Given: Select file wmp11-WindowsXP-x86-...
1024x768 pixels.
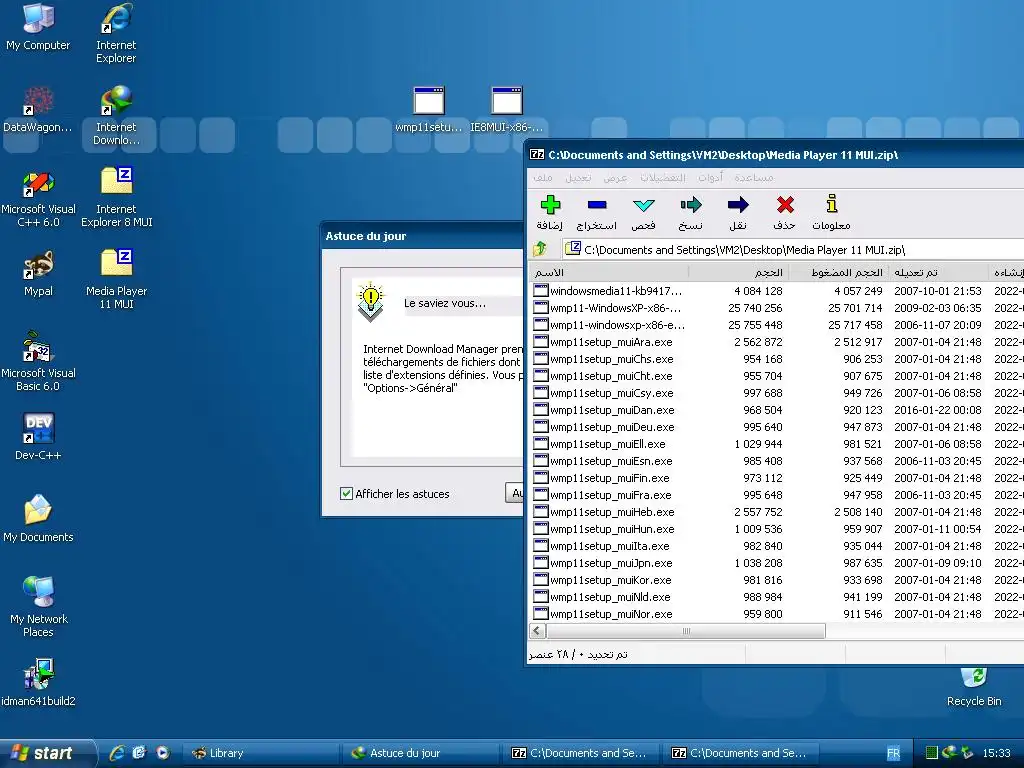Looking at the screenshot, I should (x=615, y=308).
